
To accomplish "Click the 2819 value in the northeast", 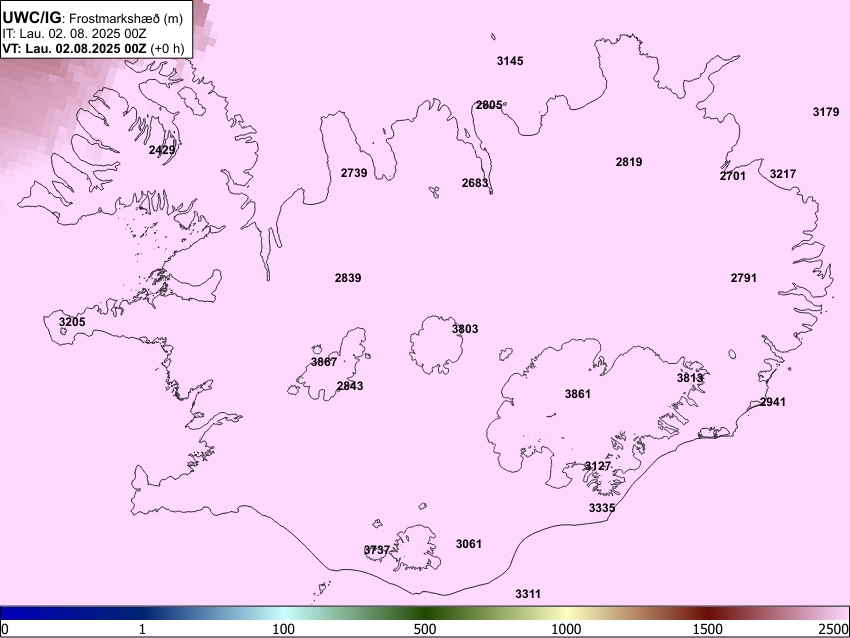I will click(x=629, y=162).
